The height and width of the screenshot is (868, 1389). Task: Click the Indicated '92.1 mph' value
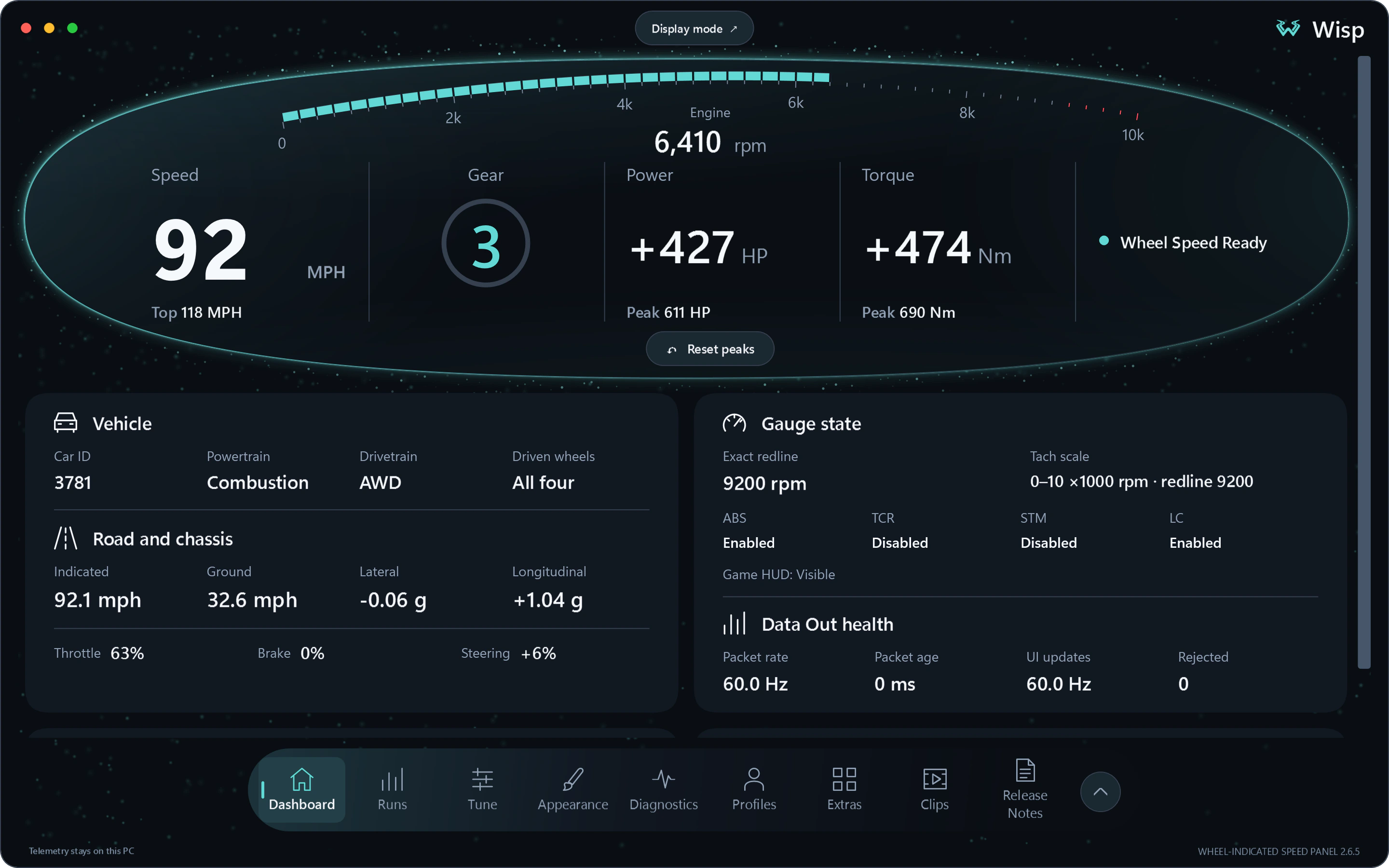pos(97,600)
